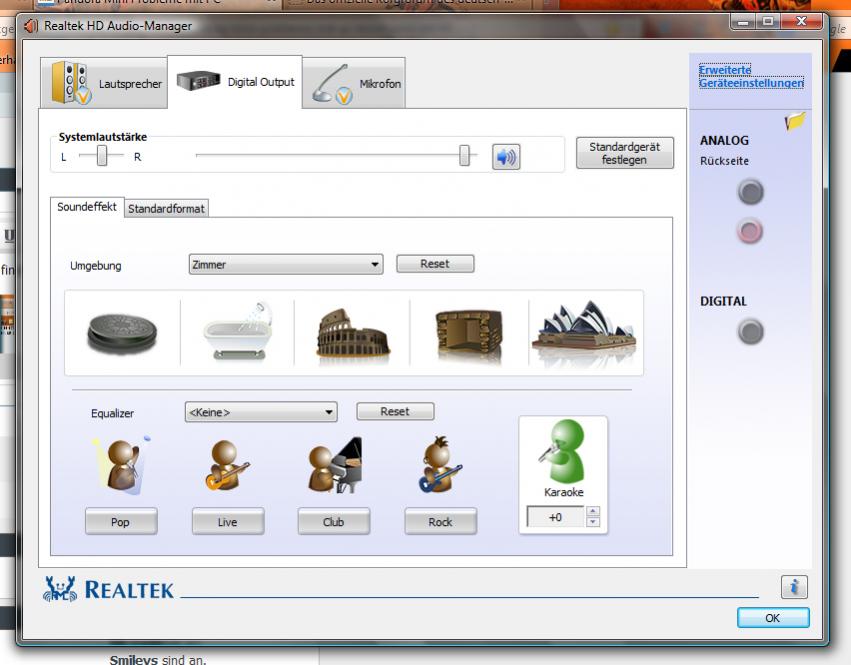Increase Karaoke key with up arrow
Screen dimensions: 851x665
pyautogui.click(x=593, y=511)
